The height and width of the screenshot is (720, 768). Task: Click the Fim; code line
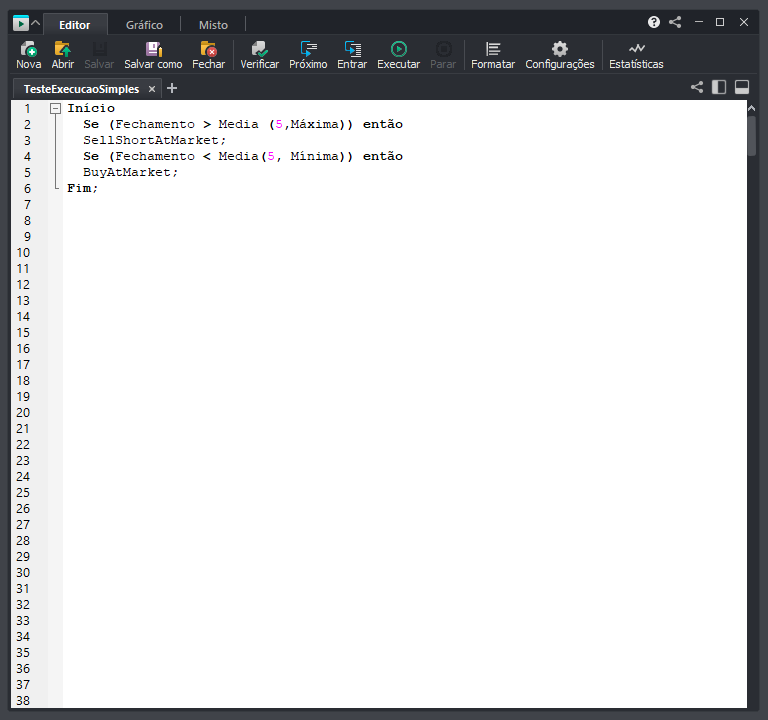83,188
